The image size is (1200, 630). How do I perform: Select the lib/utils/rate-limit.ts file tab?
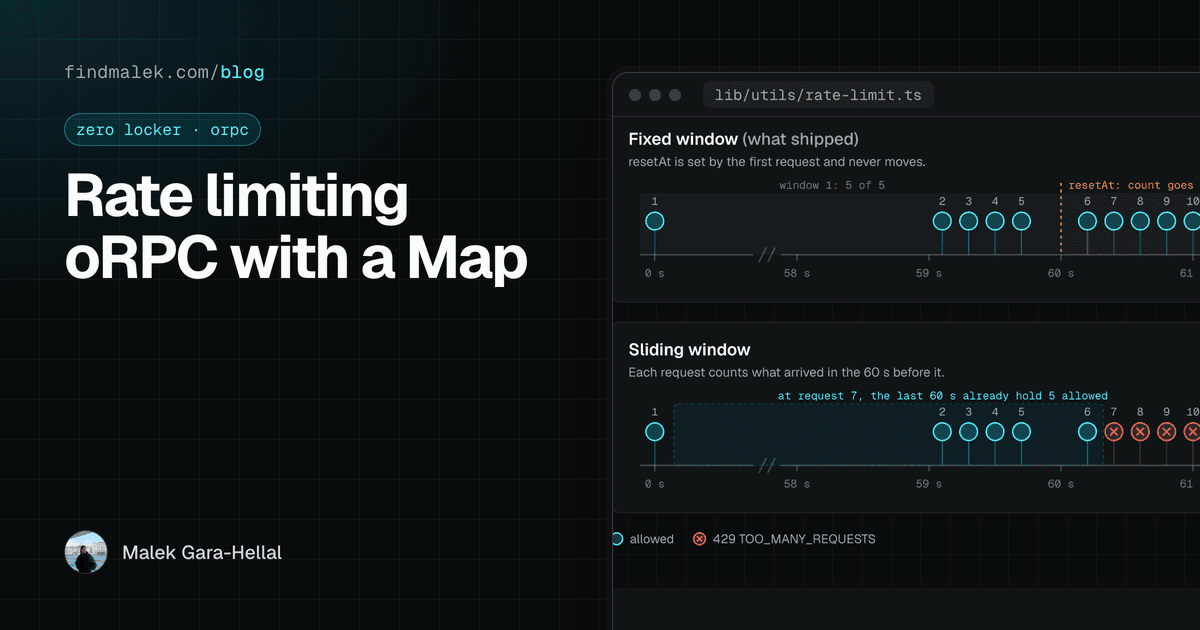pyautogui.click(x=819, y=96)
